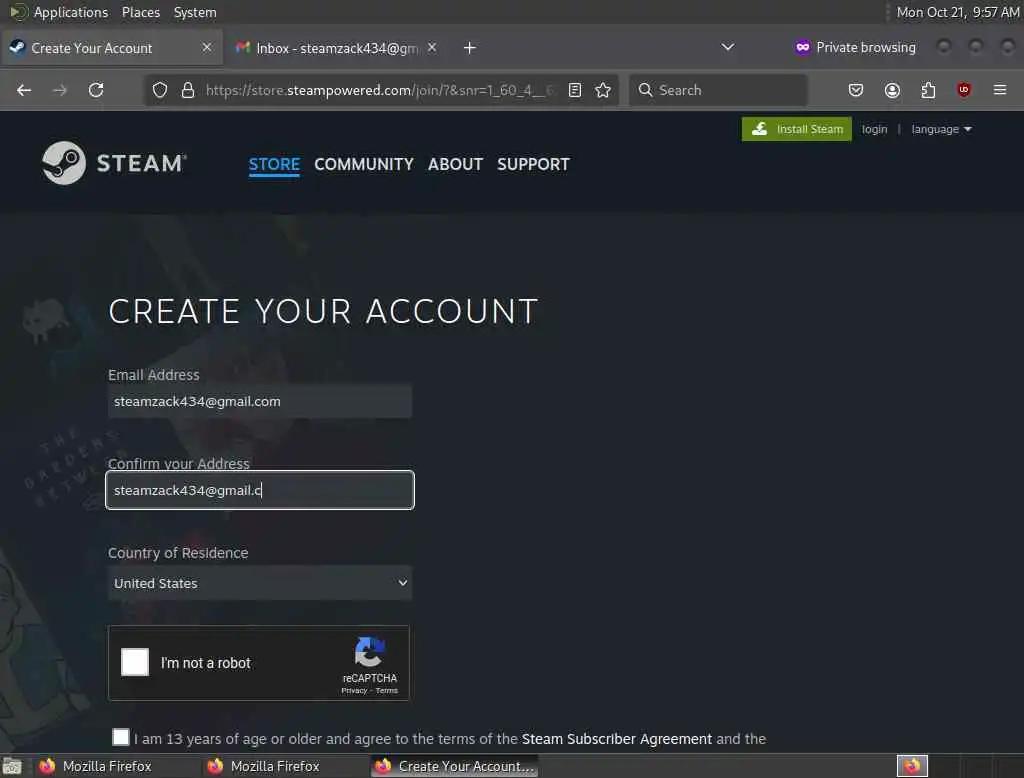
Task: Reload the current page
Action: (x=96, y=90)
